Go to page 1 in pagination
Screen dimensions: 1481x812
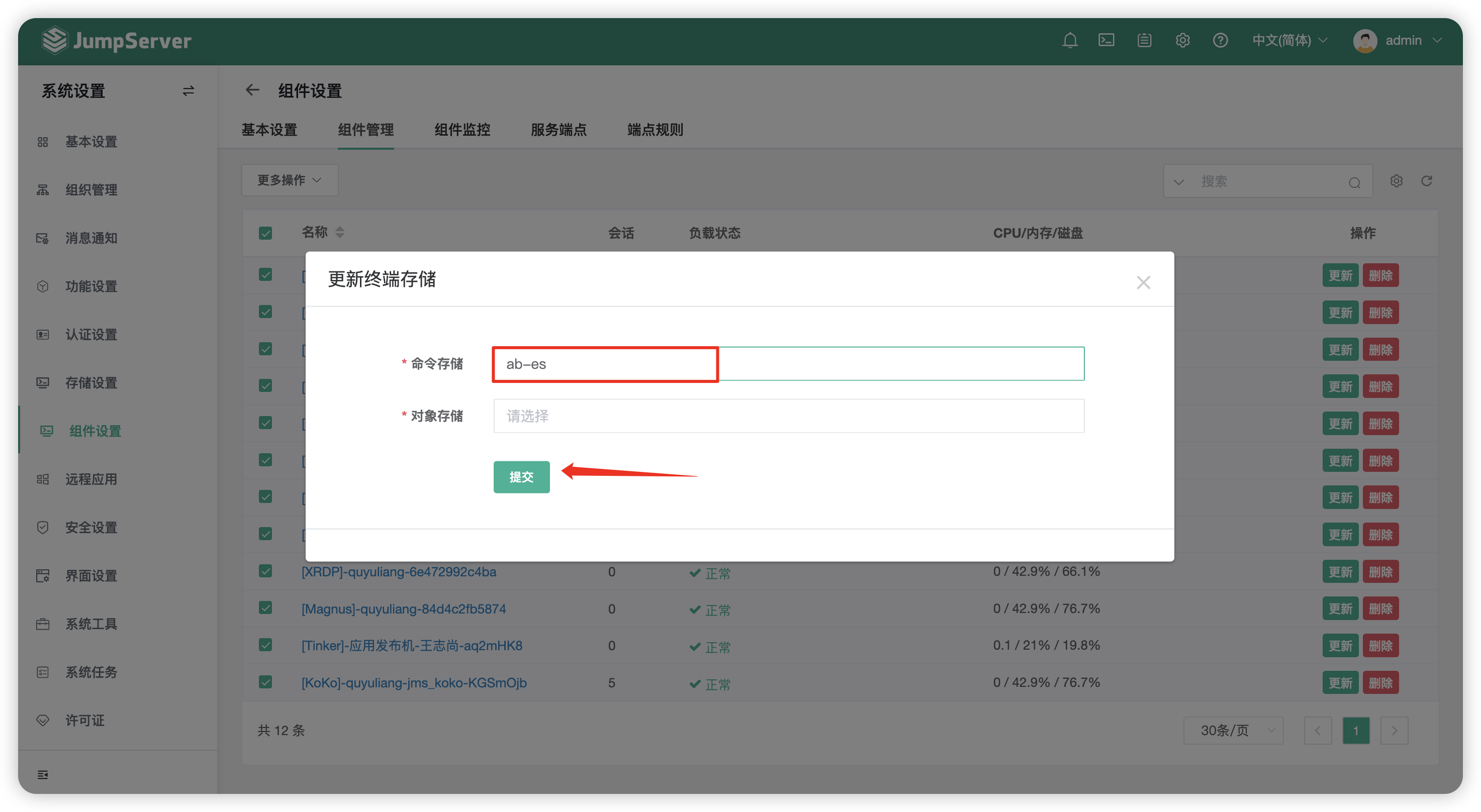pos(1356,731)
